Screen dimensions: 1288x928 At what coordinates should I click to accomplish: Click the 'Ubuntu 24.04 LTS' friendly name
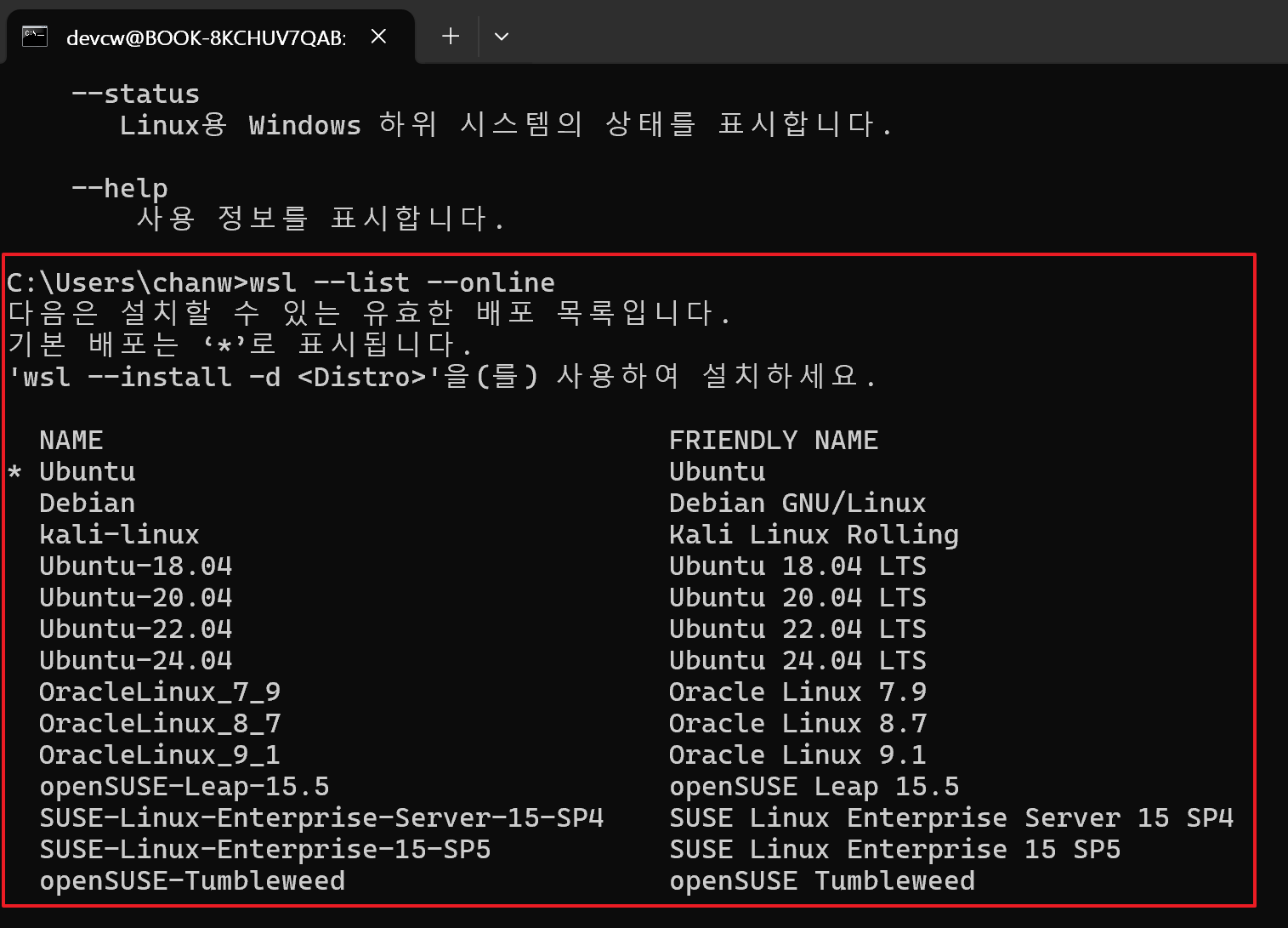797,660
